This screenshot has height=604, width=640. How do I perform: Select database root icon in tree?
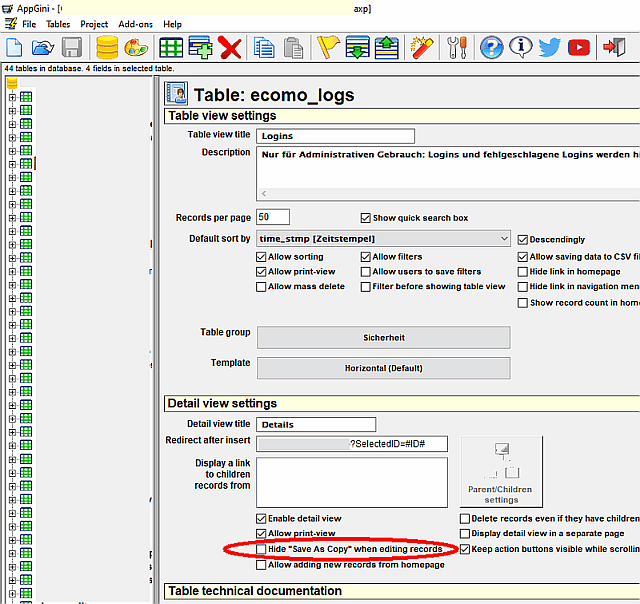point(12,83)
